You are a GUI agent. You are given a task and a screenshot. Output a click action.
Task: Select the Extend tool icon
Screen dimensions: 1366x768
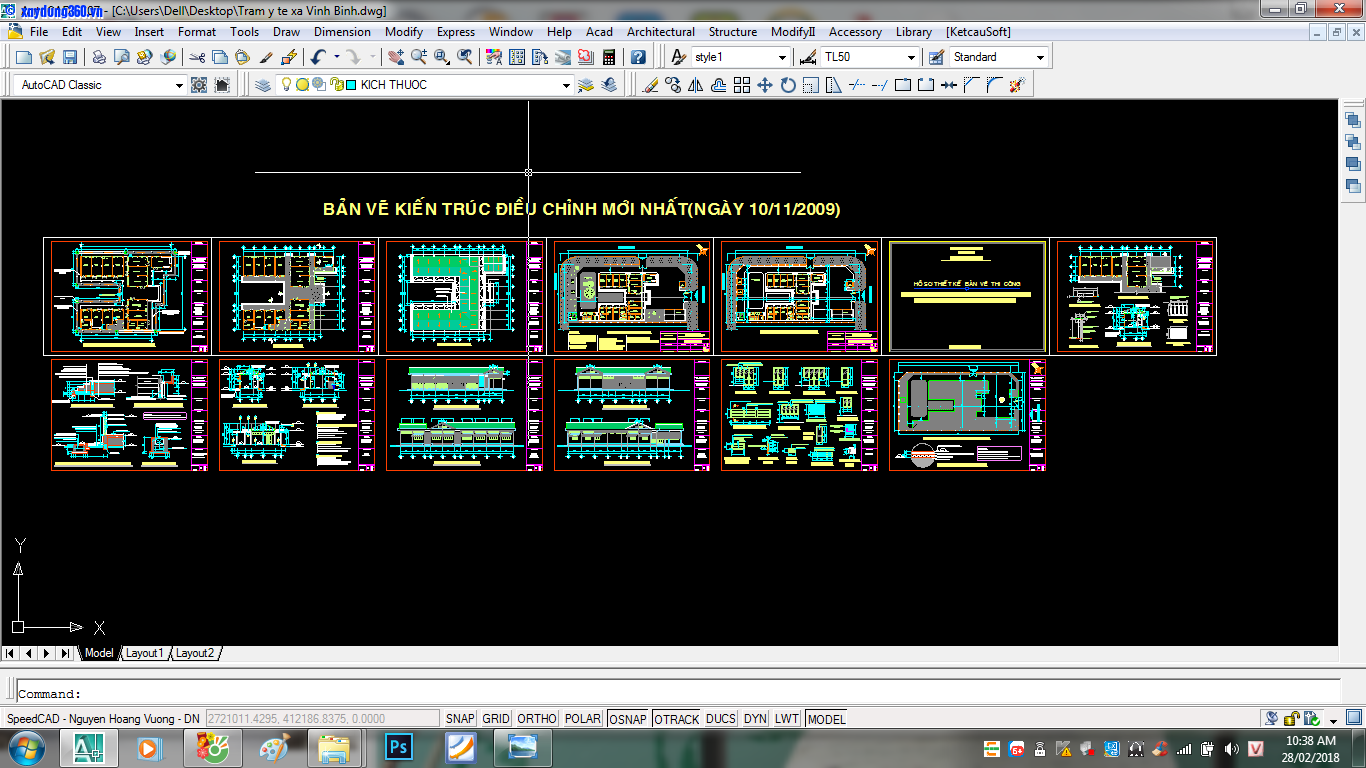(x=880, y=85)
